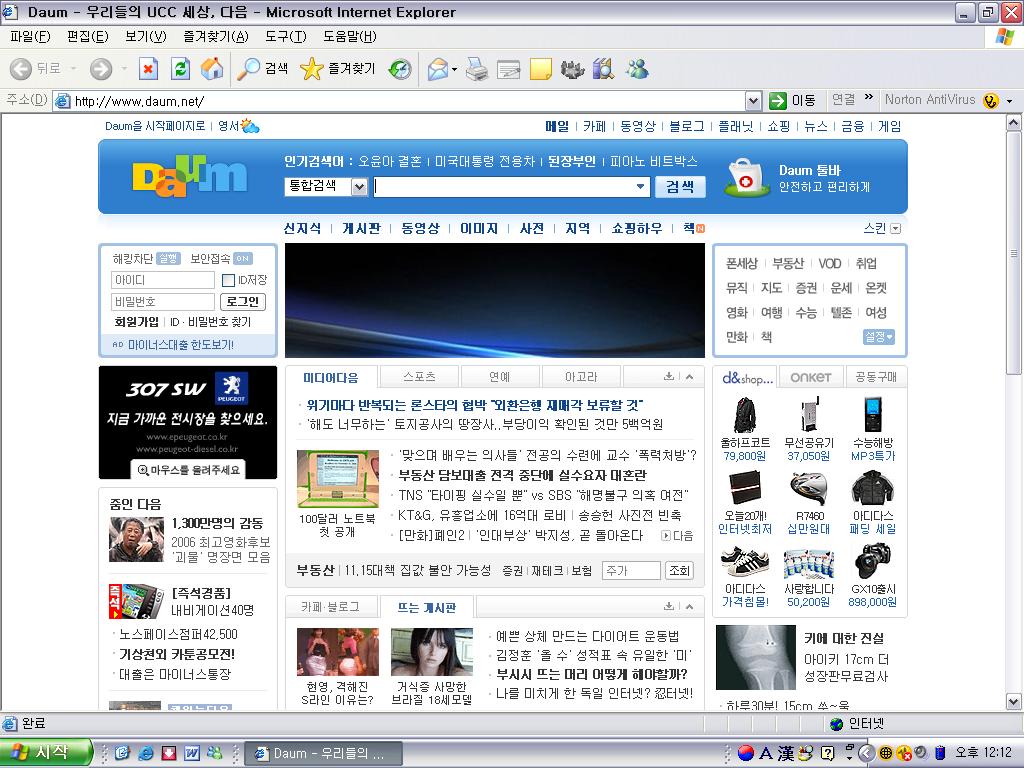Image resolution: width=1024 pixels, height=768 pixels.
Task: Toggle 보안접속 ON switch
Action: coord(243,259)
